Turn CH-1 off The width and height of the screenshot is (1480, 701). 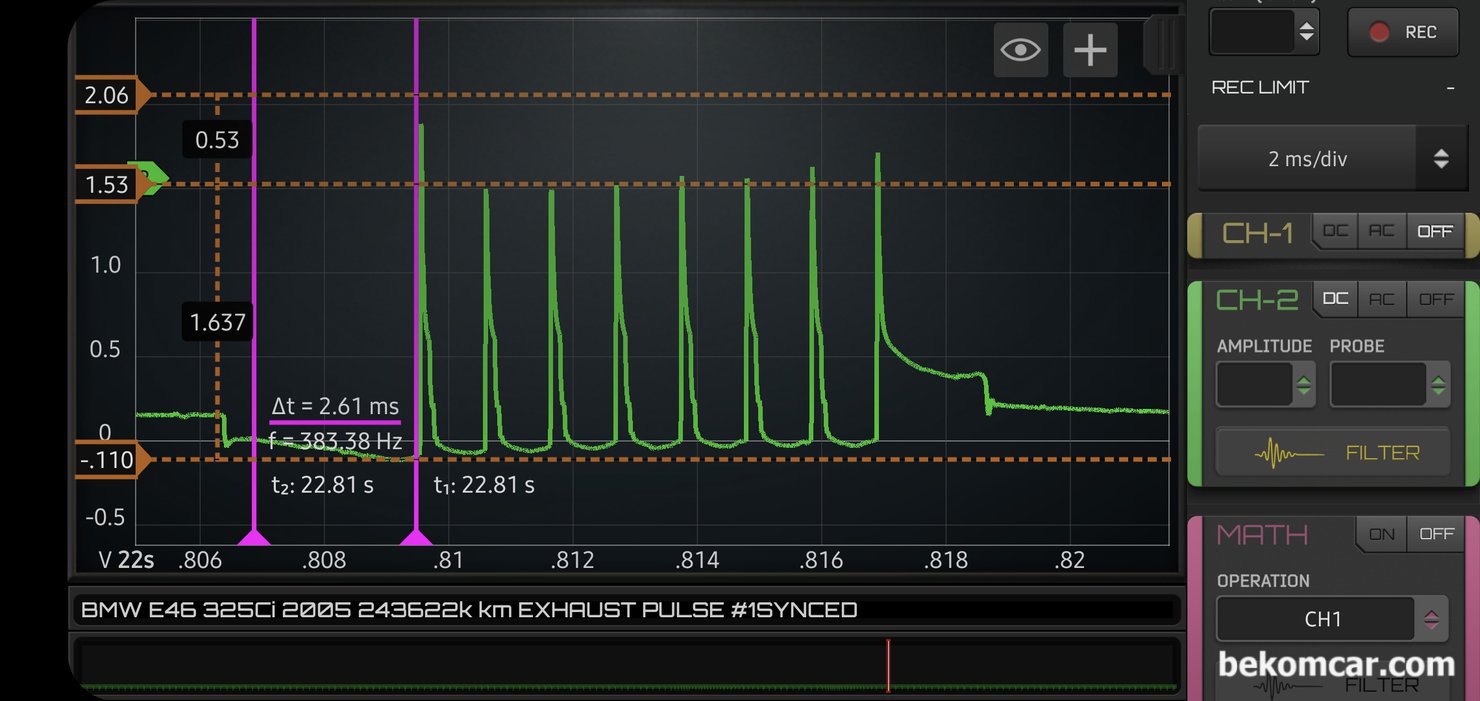(x=1434, y=231)
